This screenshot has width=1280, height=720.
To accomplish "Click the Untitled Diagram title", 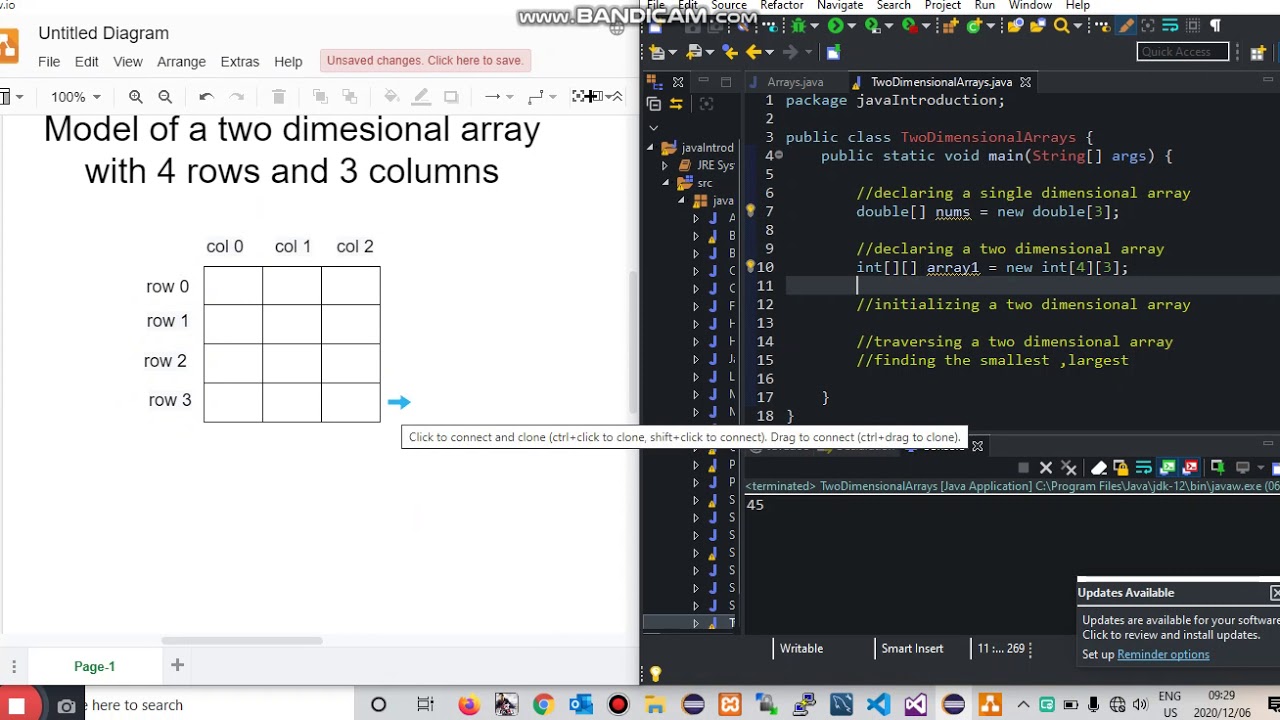I will [104, 33].
